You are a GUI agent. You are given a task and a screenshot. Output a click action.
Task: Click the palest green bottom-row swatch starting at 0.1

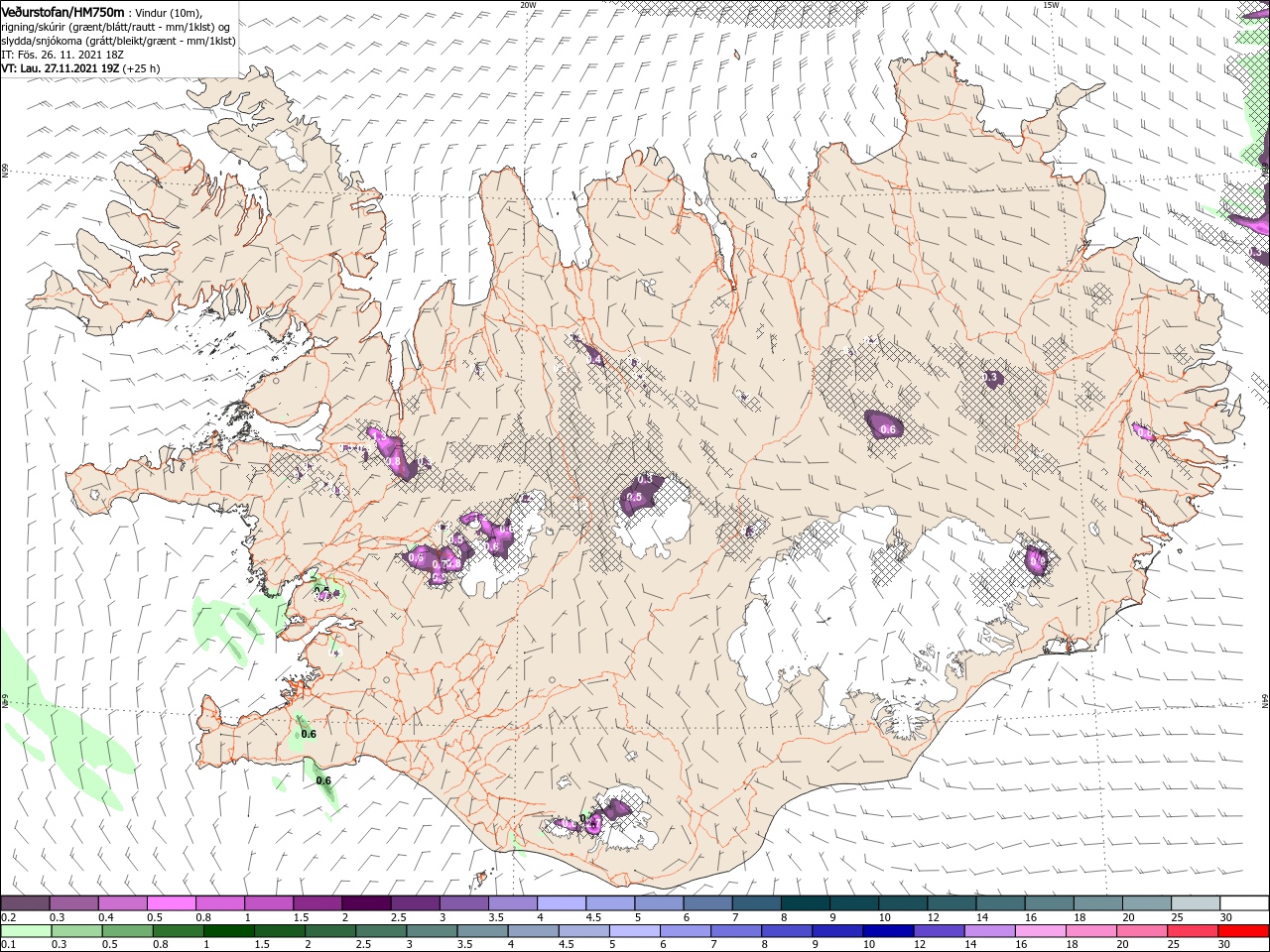point(25,931)
